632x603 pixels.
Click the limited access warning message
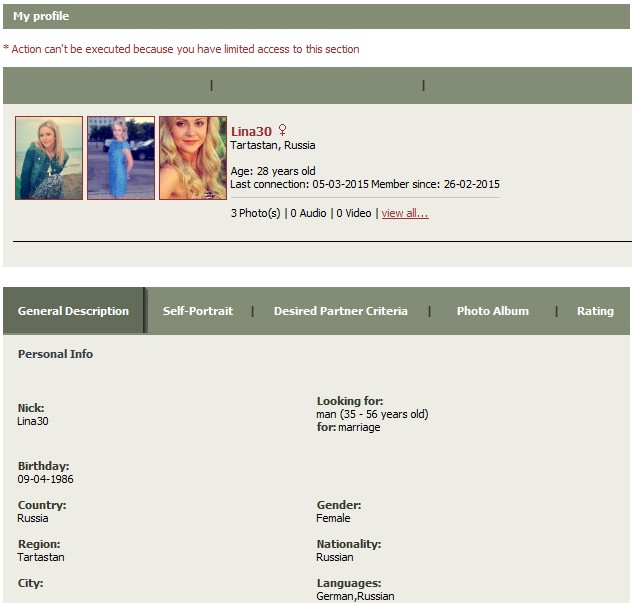click(181, 49)
